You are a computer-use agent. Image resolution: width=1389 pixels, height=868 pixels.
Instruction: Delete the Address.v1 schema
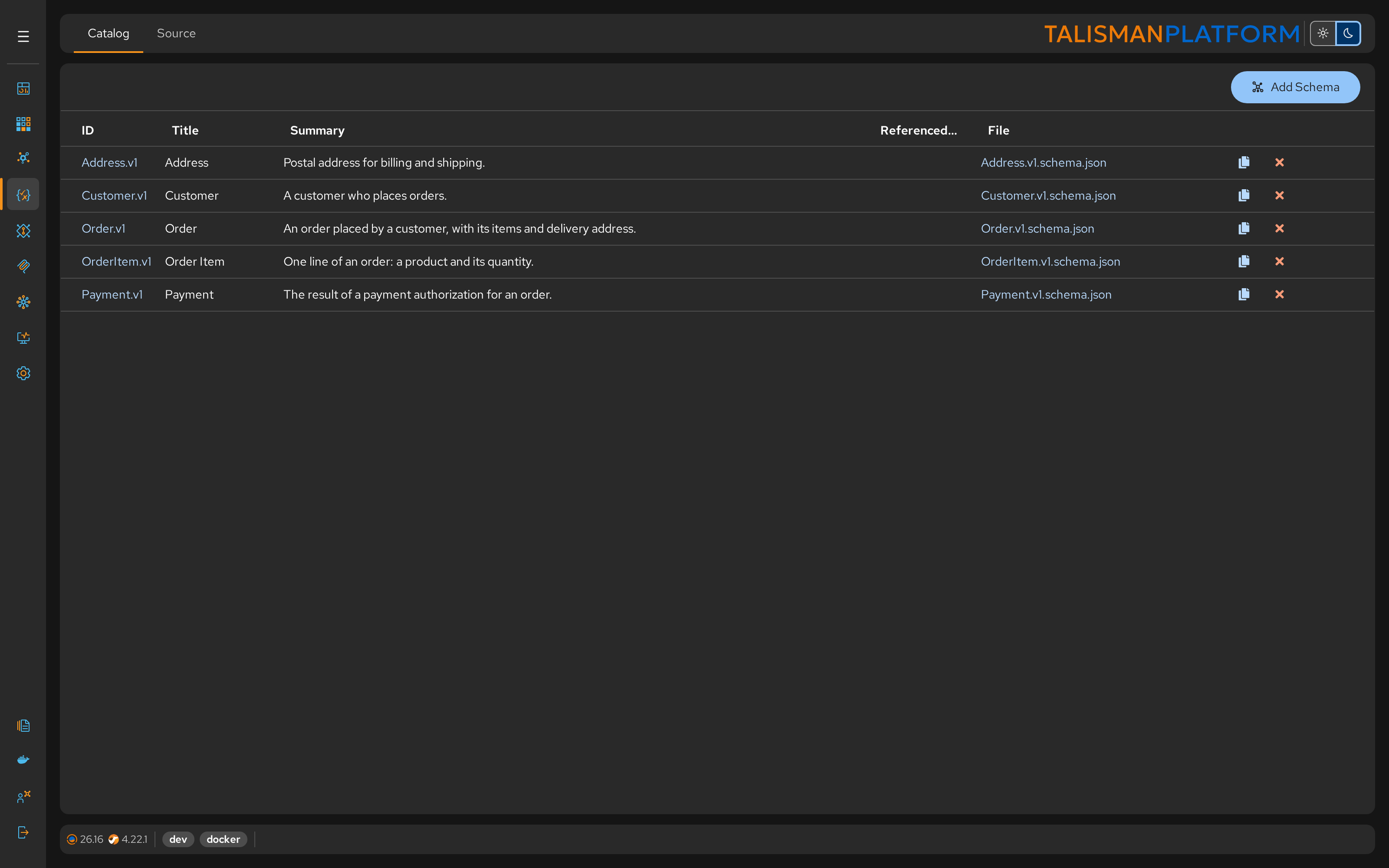[1279, 162]
